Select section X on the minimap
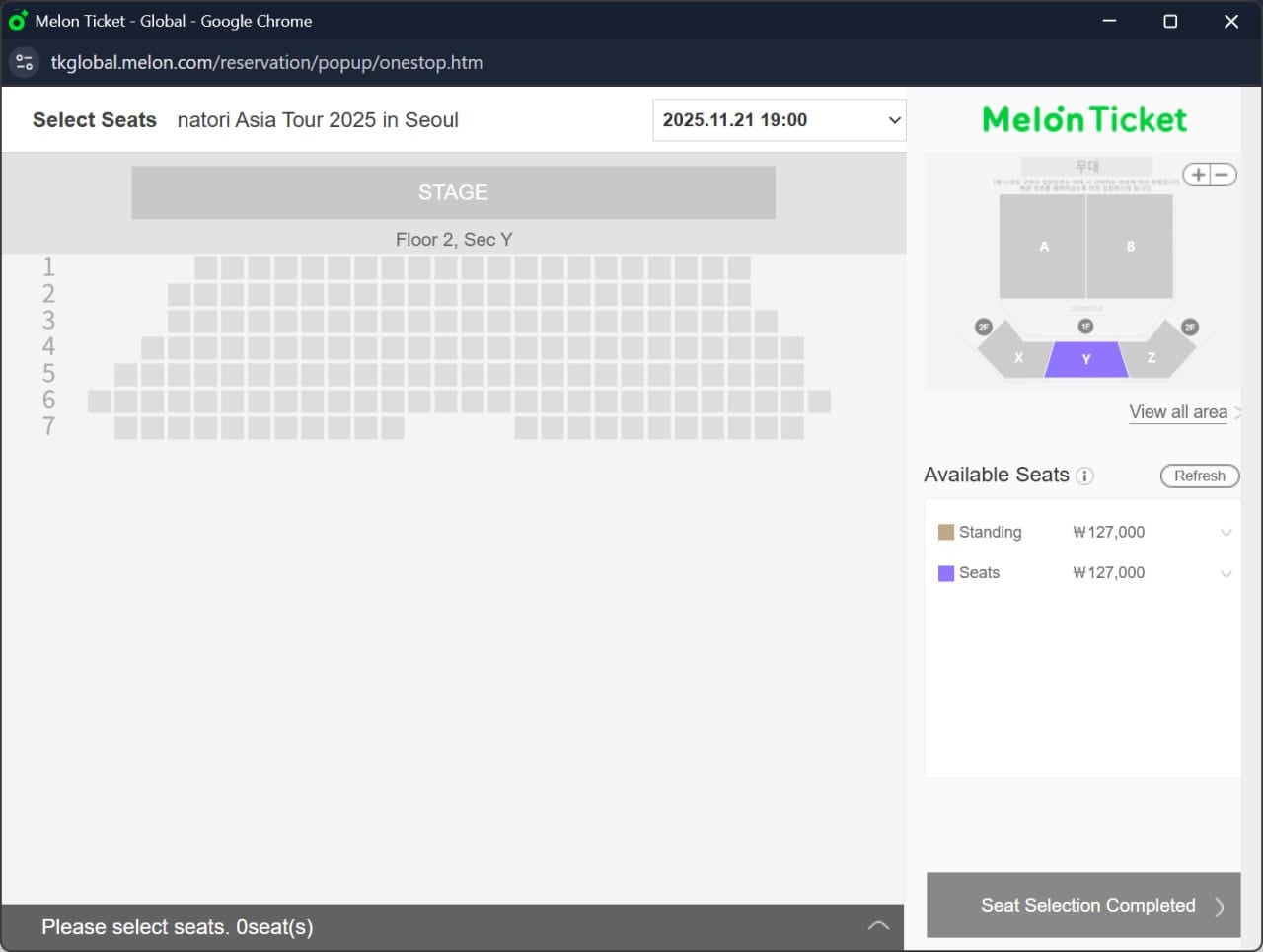 1018,359
